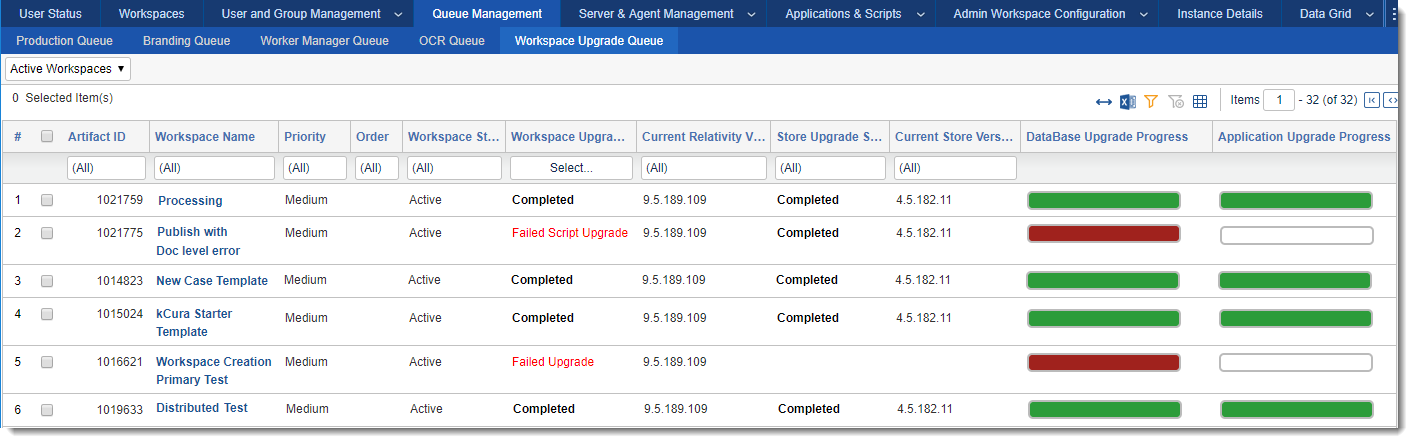The image size is (1413, 443).
Task: Click the red Failed Upgrade status text
Action: 553,362
